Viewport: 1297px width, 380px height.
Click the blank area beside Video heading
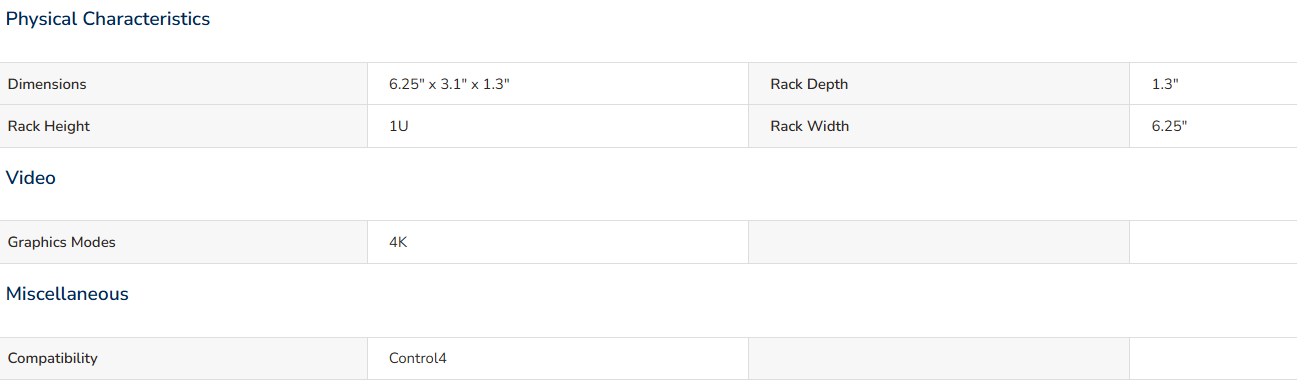(677, 178)
